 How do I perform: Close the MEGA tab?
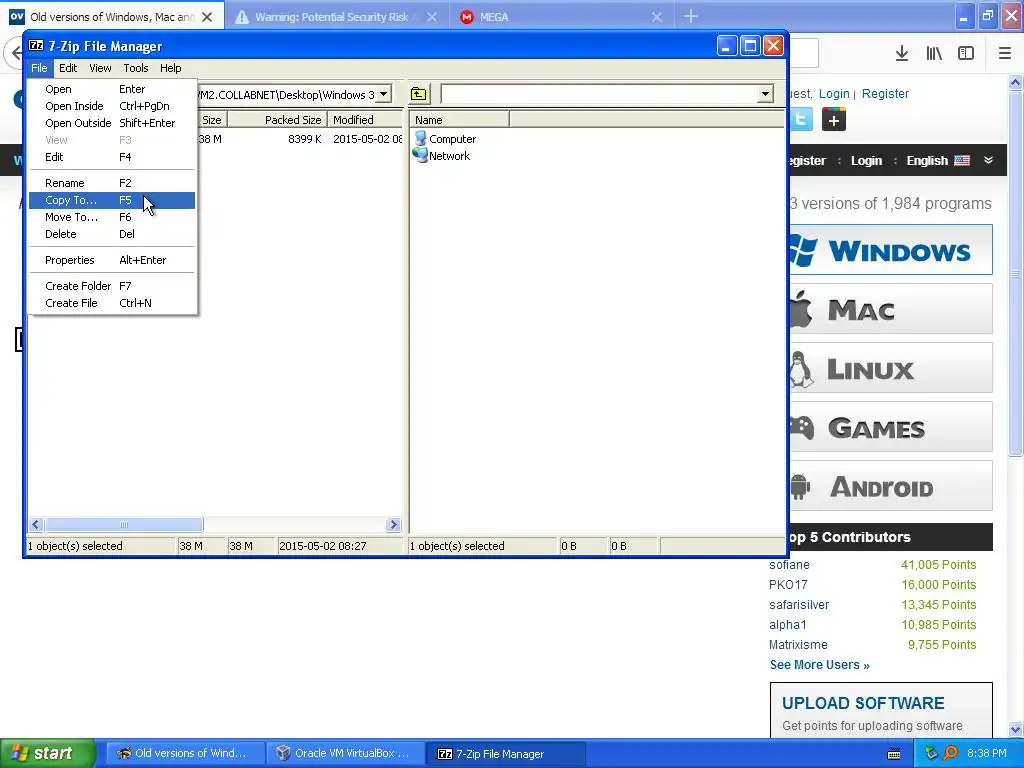[657, 17]
